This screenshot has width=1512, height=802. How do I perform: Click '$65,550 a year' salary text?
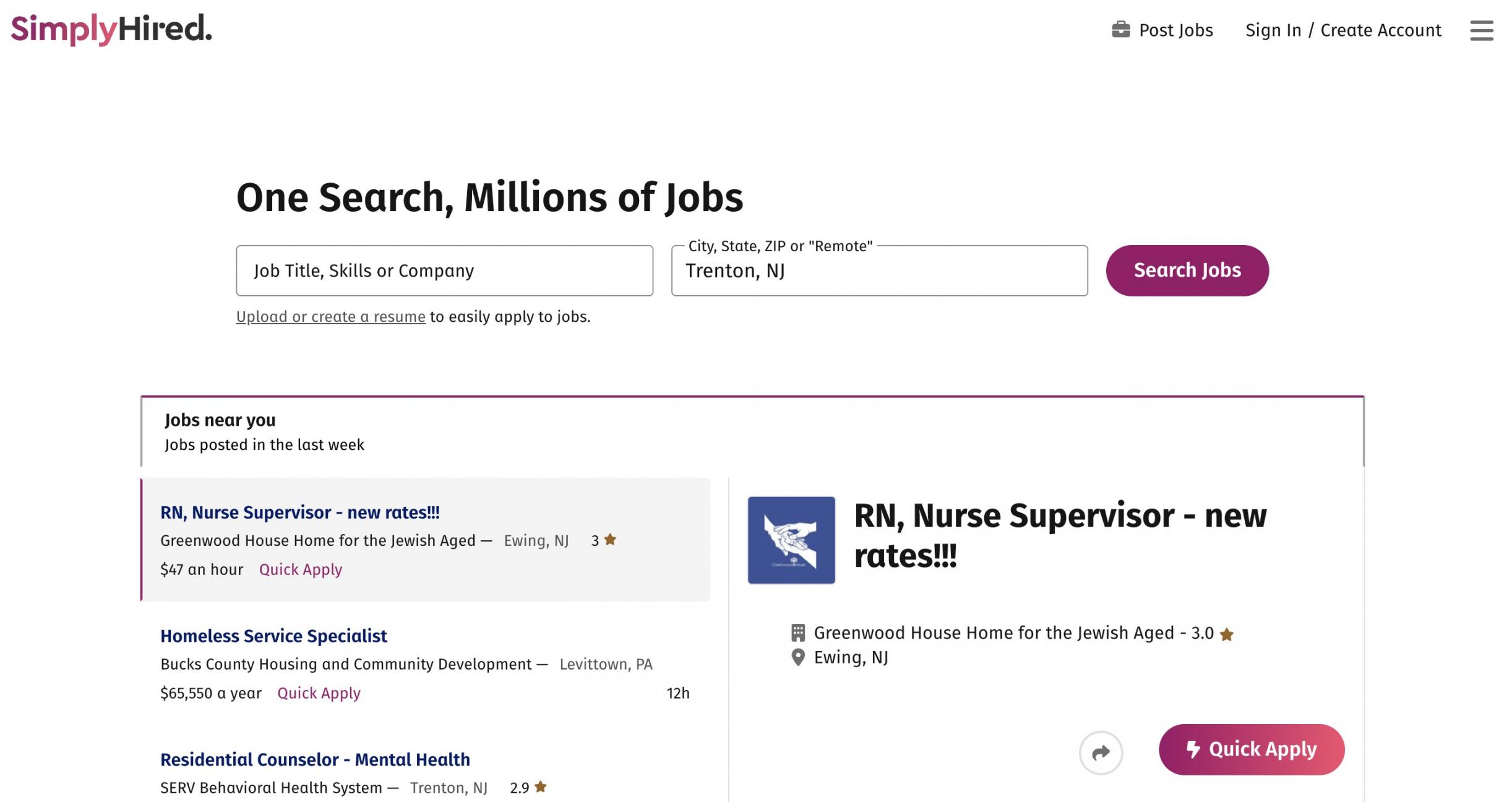211,693
